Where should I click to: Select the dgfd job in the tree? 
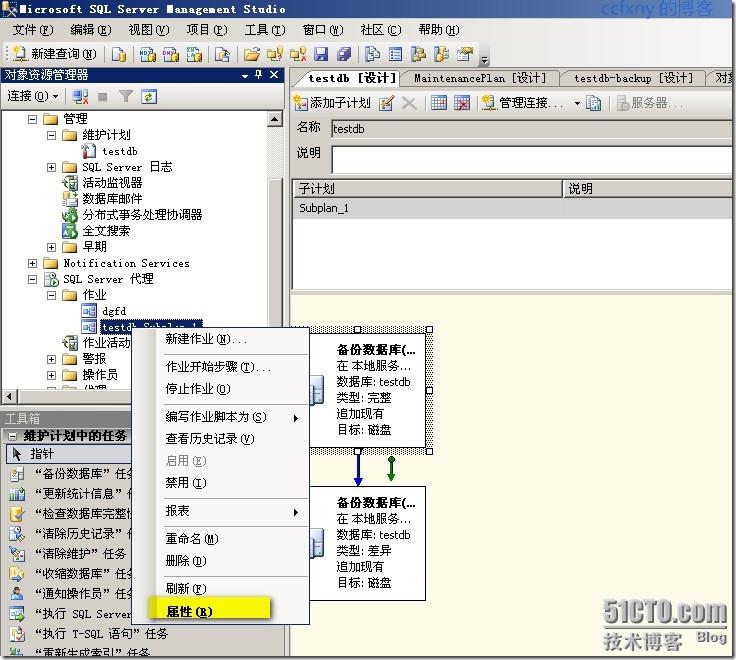[114, 311]
